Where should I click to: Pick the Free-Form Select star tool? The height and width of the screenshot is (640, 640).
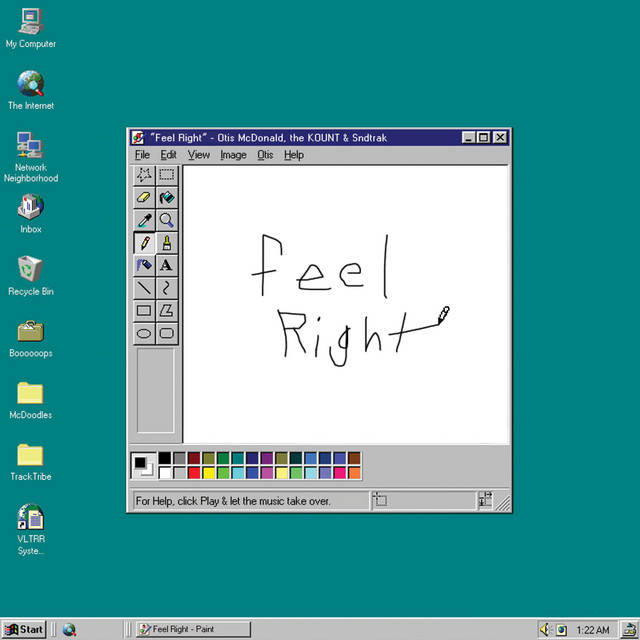144,175
